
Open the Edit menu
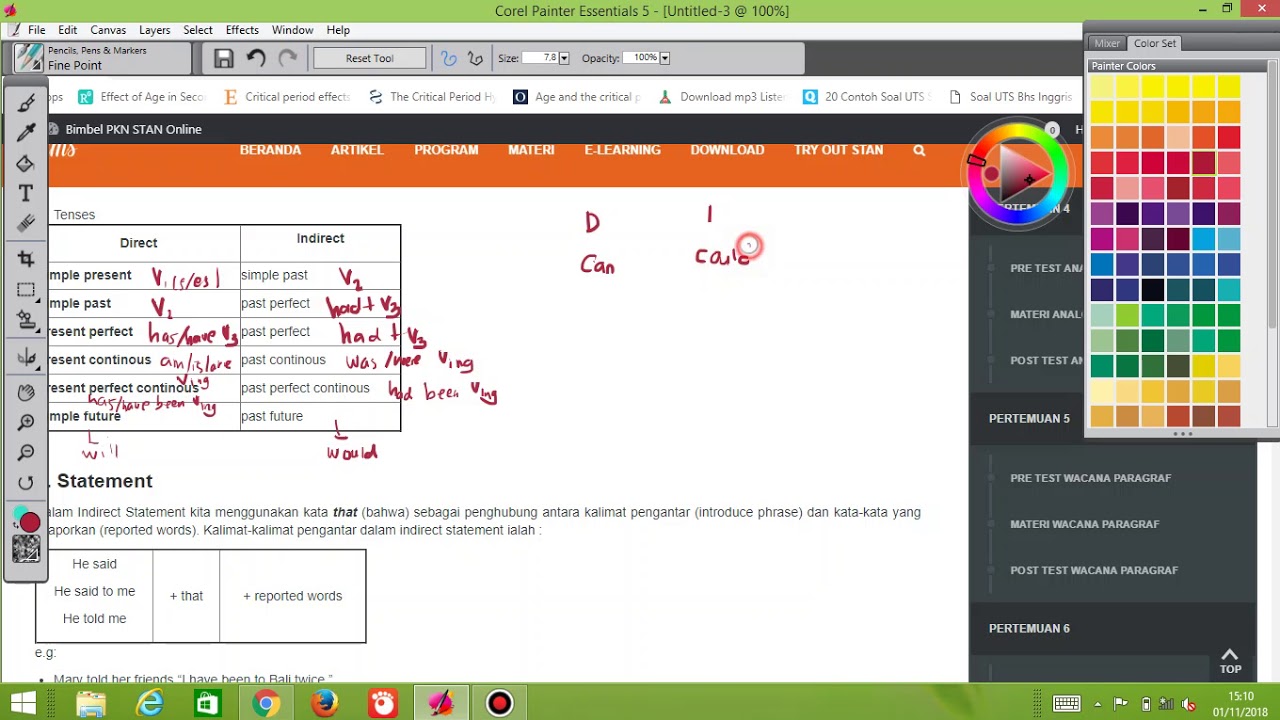coord(68,30)
